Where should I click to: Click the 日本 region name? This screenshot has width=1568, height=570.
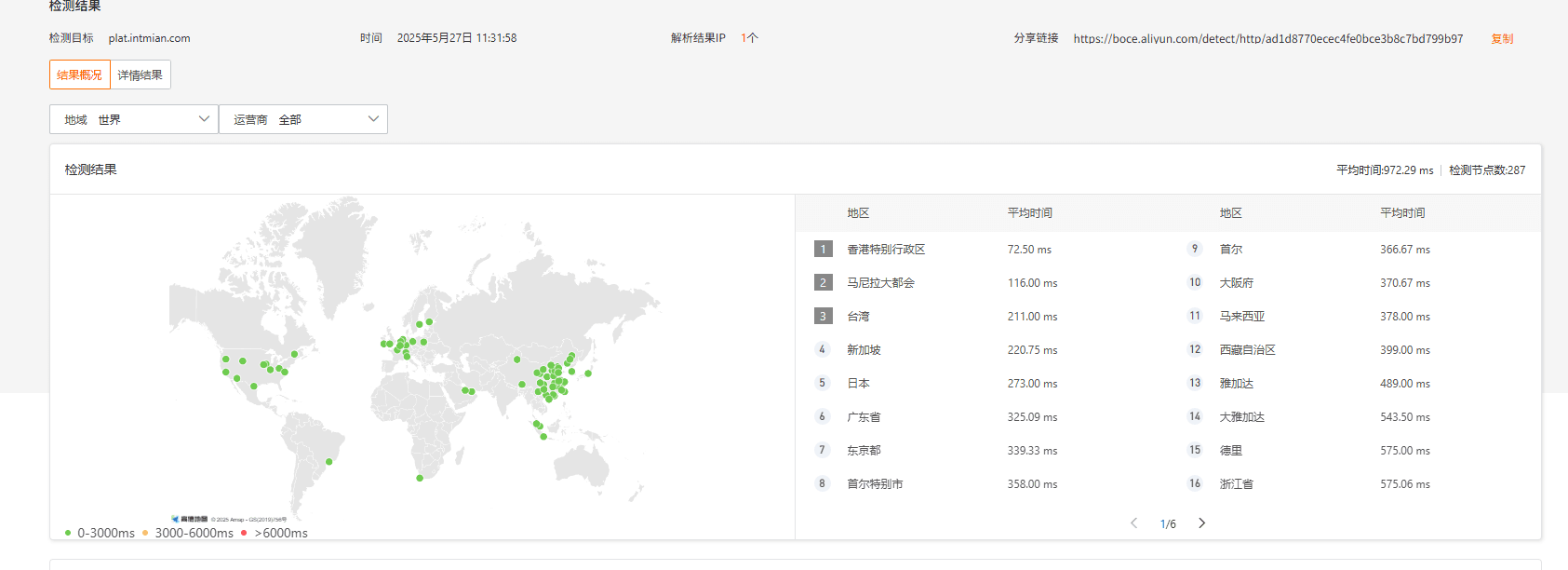coord(858,384)
